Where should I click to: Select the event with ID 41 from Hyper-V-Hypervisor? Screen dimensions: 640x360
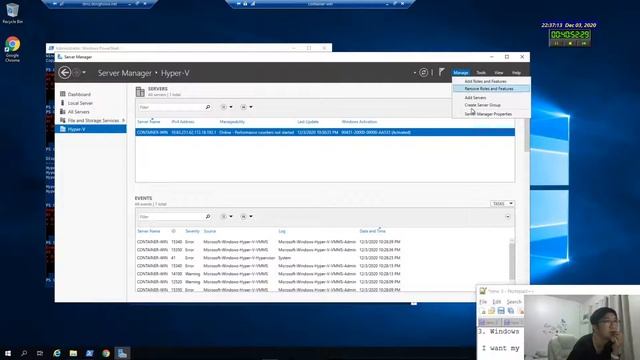click(x=322, y=258)
